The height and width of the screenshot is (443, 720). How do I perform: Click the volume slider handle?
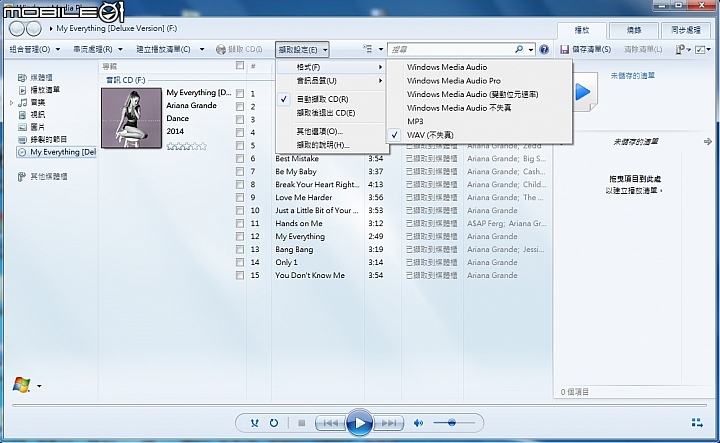tap(452, 422)
